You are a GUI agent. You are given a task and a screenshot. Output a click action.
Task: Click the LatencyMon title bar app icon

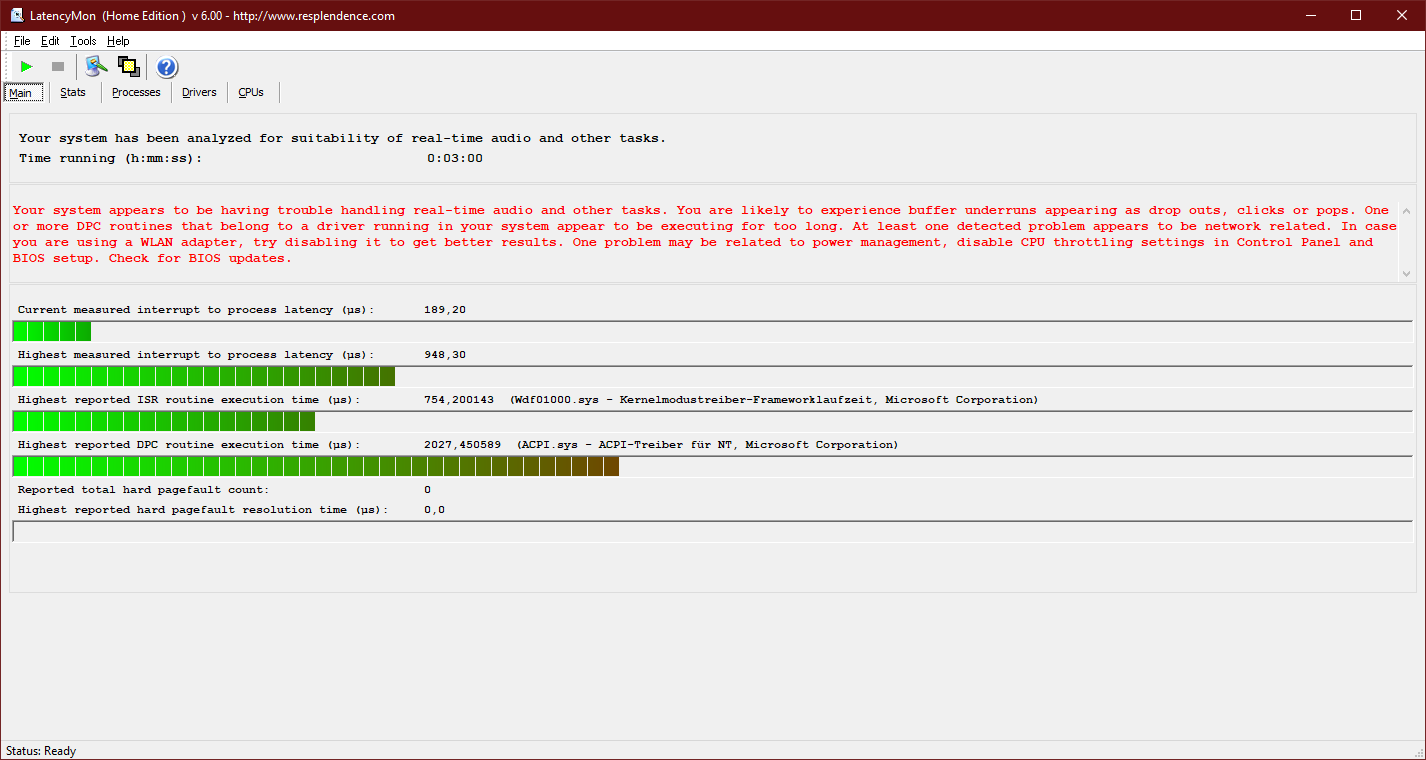click(17, 15)
